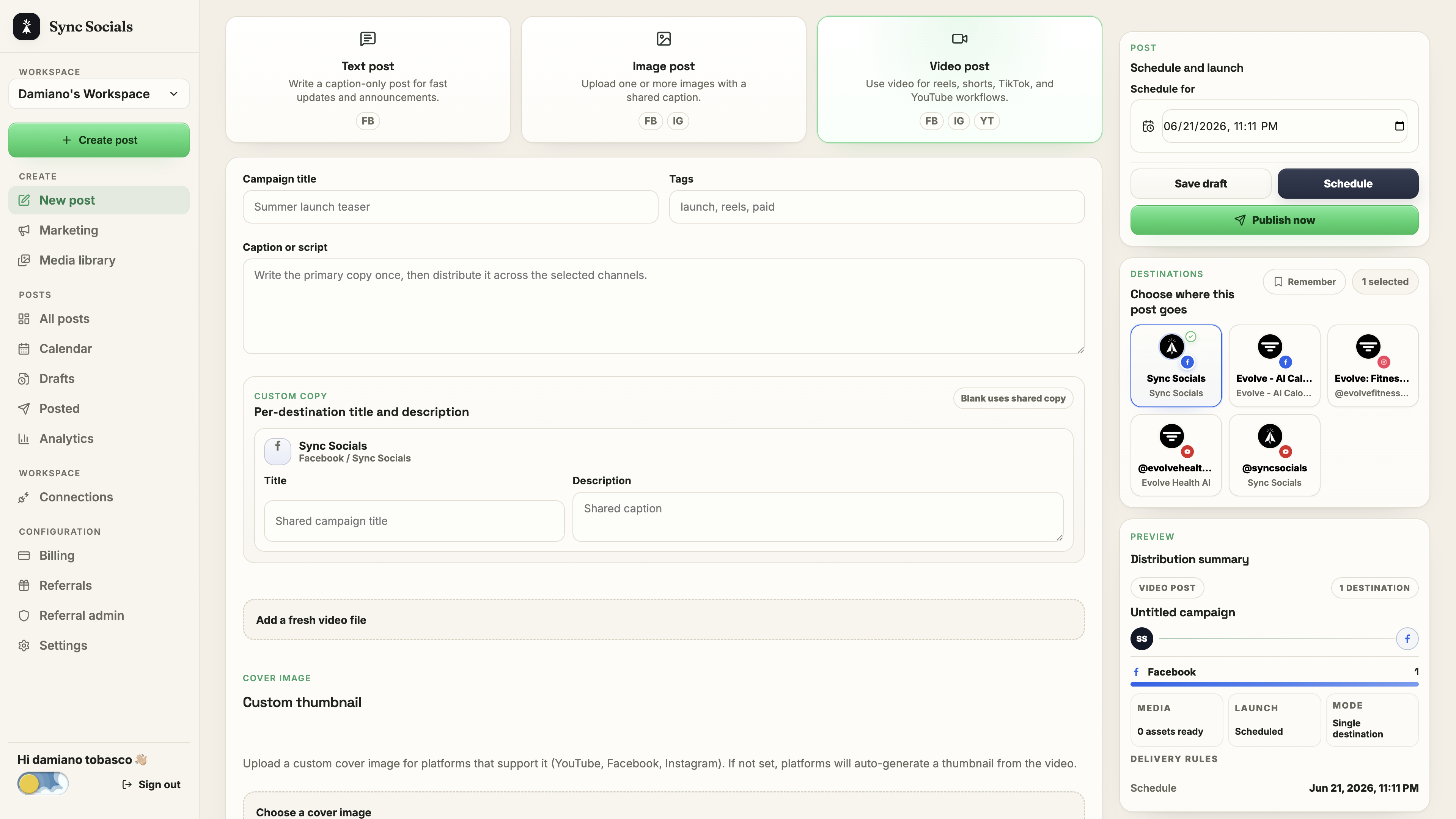Select the Text post type card
Image resolution: width=1456 pixels, height=819 pixels.
pos(368,79)
